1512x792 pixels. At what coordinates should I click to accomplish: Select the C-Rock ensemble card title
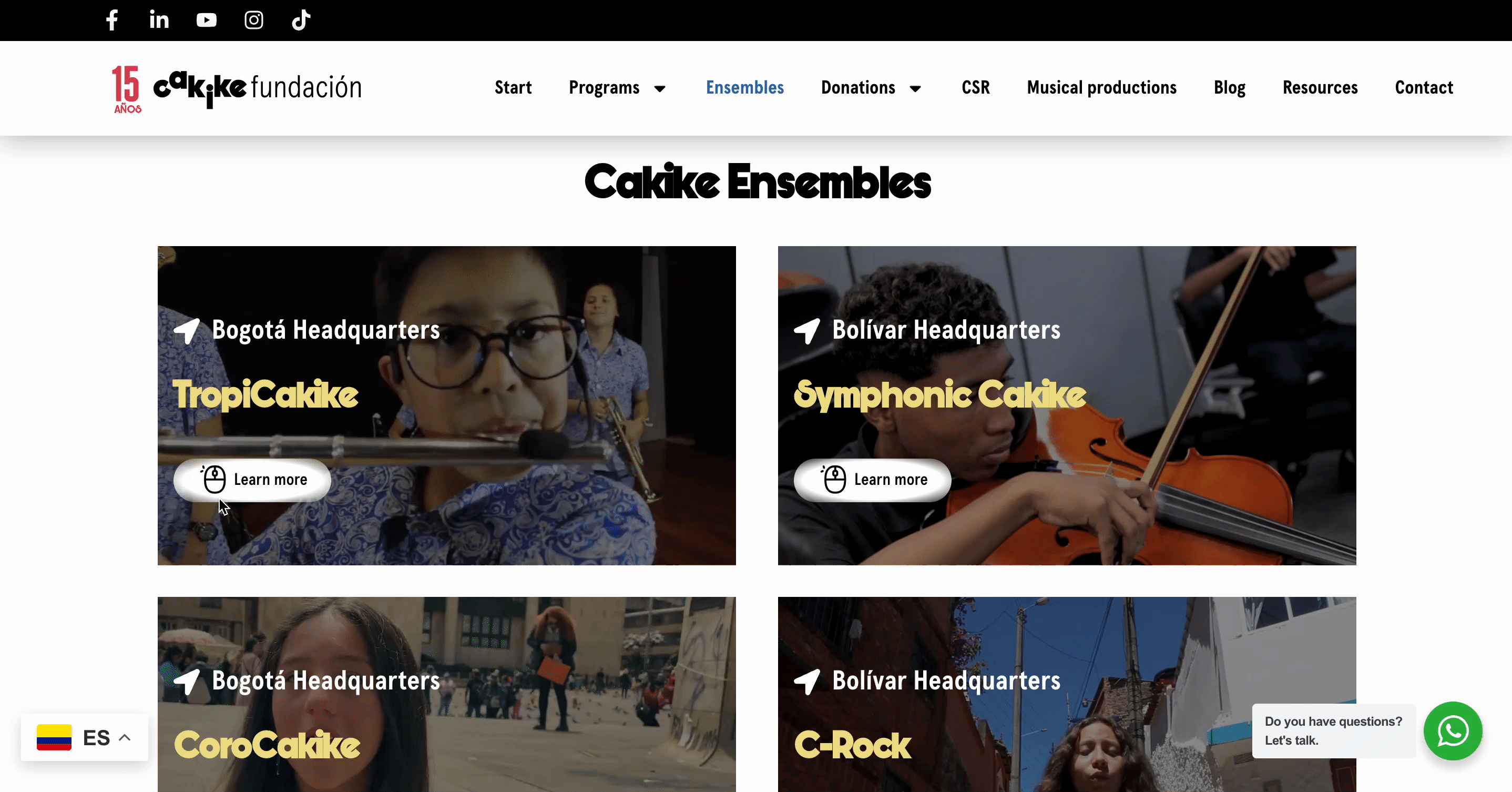[x=852, y=745]
